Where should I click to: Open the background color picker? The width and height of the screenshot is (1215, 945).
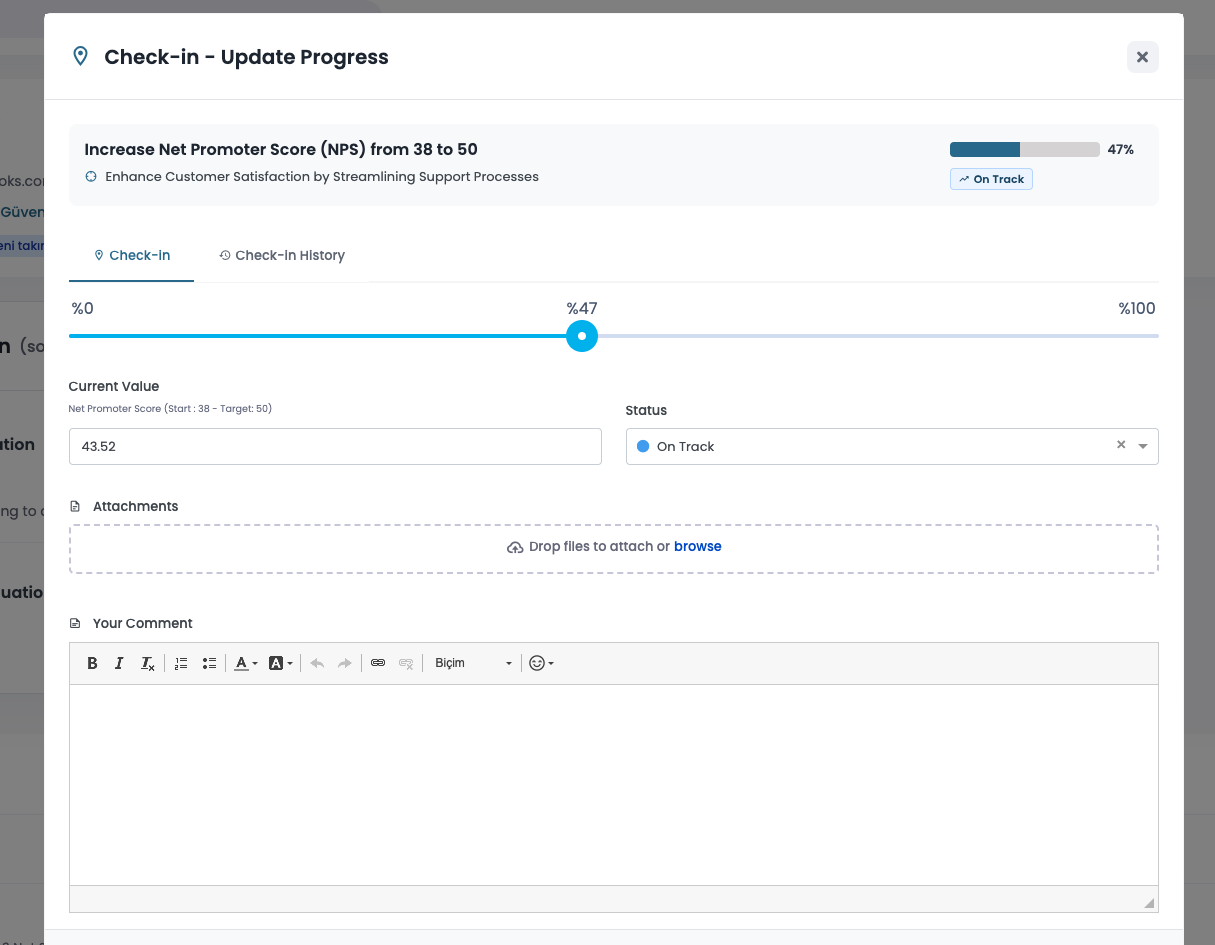coord(280,663)
